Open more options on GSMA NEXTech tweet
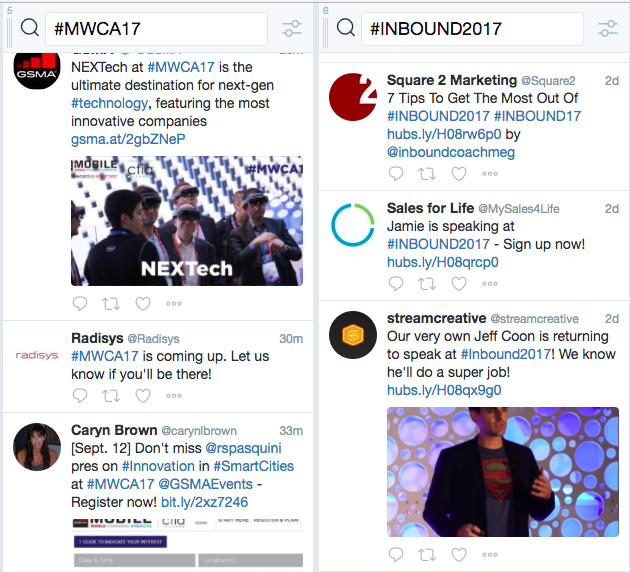The height and width of the screenshot is (572, 630). pos(174,304)
